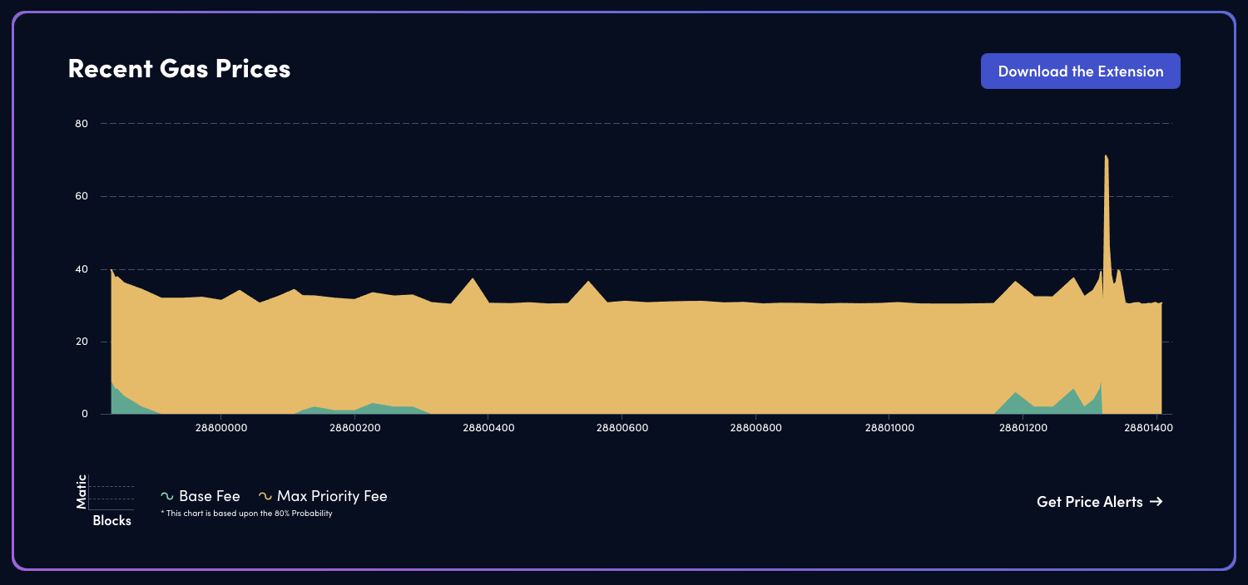
Task: Click the y-axis value 60
Action: tap(82, 196)
